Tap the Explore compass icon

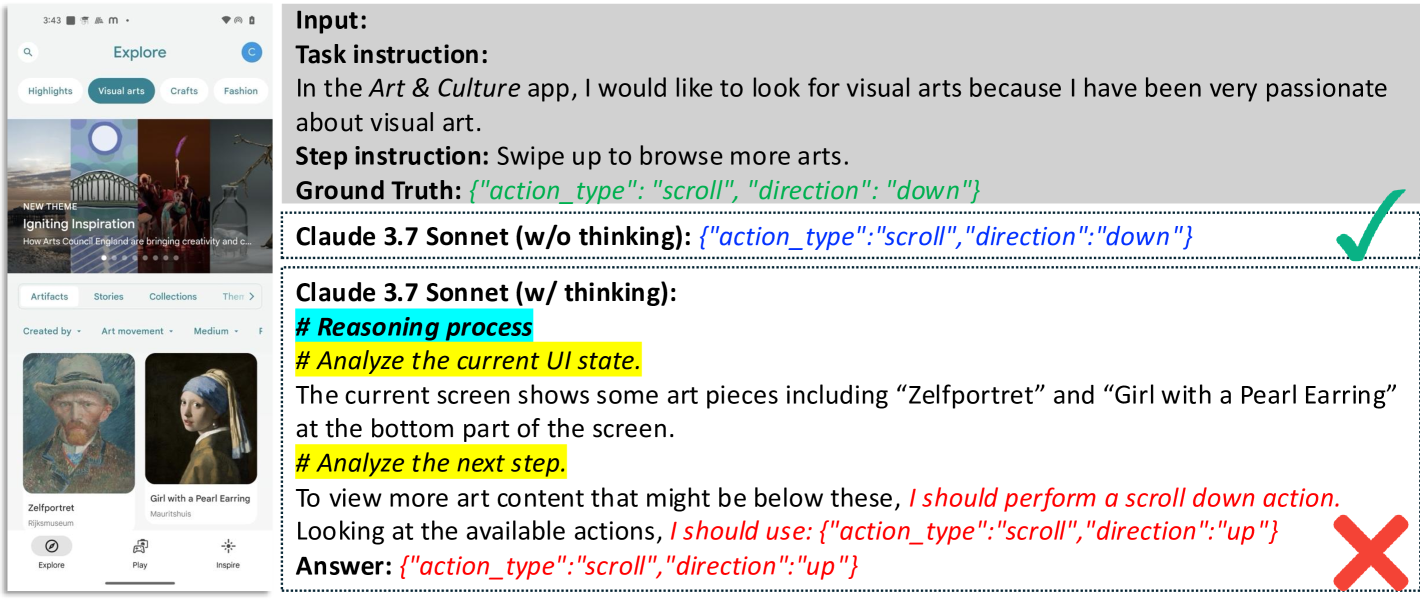51,546
